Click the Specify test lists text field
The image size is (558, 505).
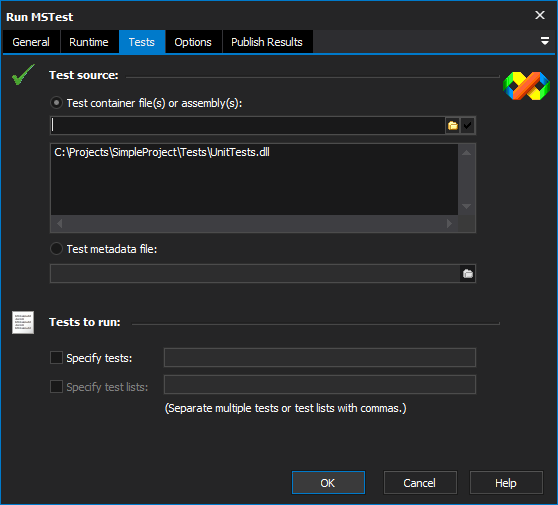coord(320,384)
